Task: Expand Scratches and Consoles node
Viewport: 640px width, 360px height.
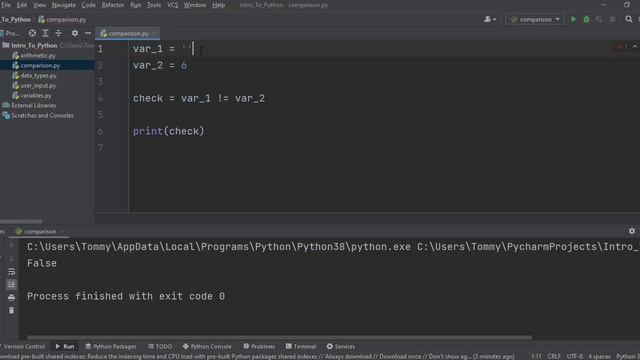Action: (42, 116)
